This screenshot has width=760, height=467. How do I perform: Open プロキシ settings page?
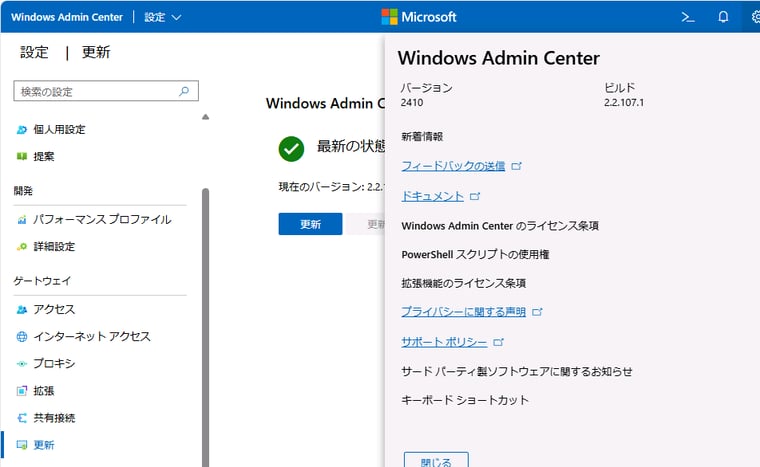point(54,364)
